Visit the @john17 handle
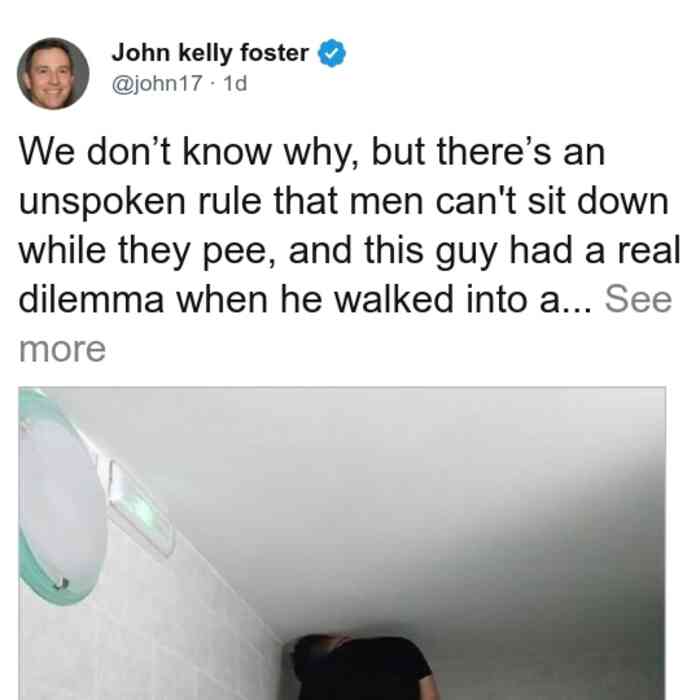This screenshot has height=700, width=700. 157,83
